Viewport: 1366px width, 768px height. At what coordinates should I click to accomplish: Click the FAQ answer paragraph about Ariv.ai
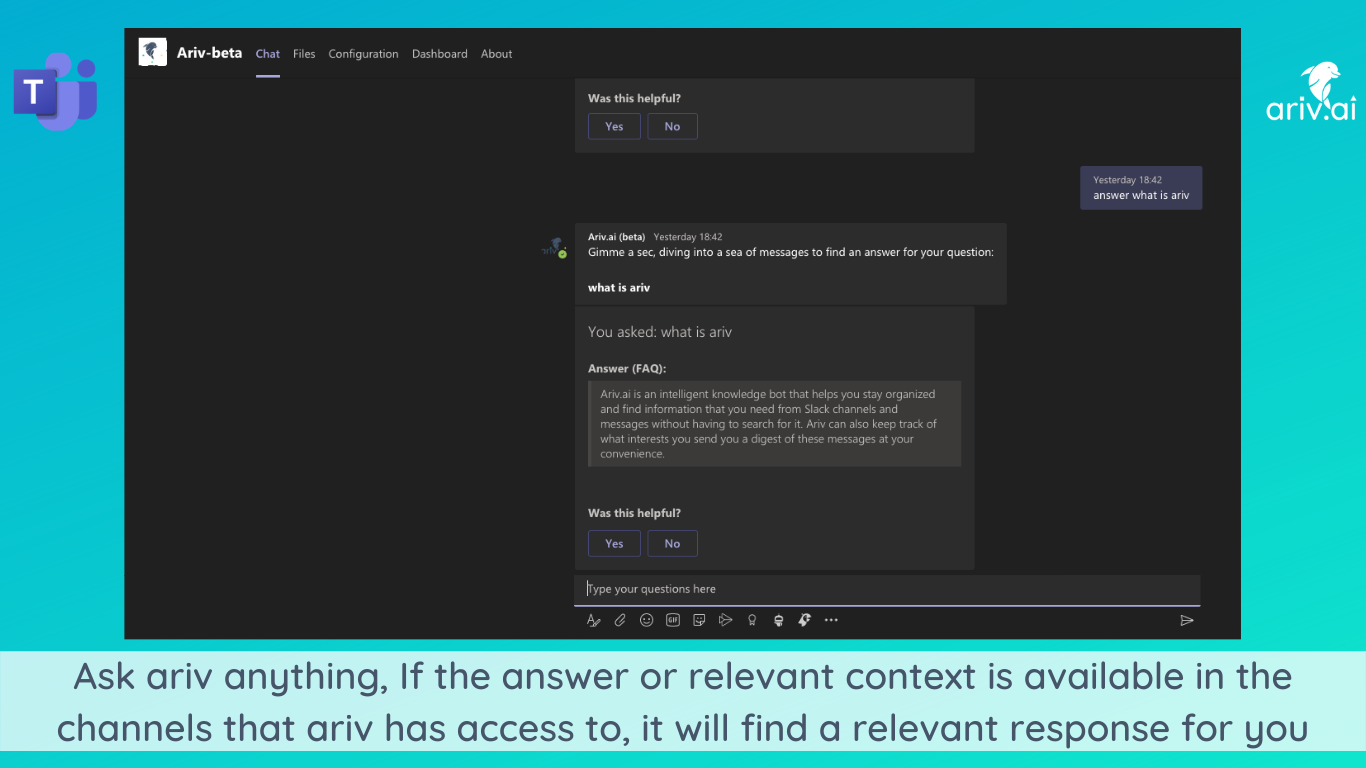click(x=775, y=424)
